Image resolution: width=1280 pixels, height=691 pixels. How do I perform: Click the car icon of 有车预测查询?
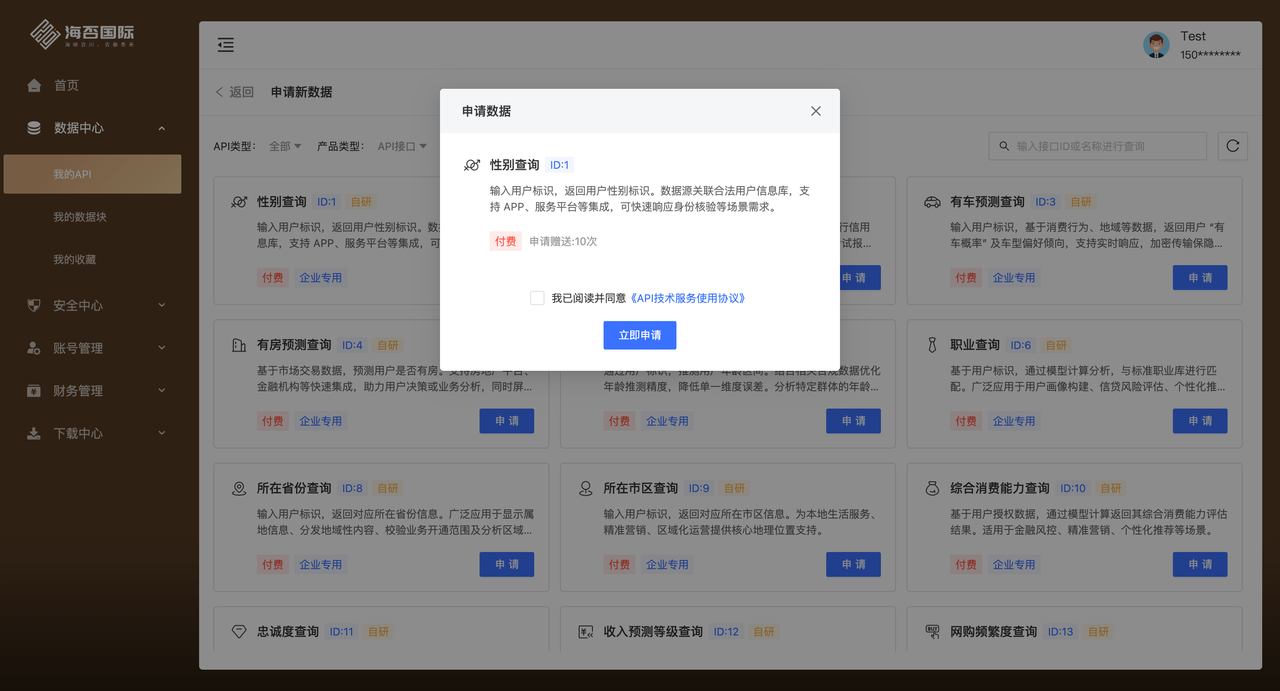(x=932, y=202)
